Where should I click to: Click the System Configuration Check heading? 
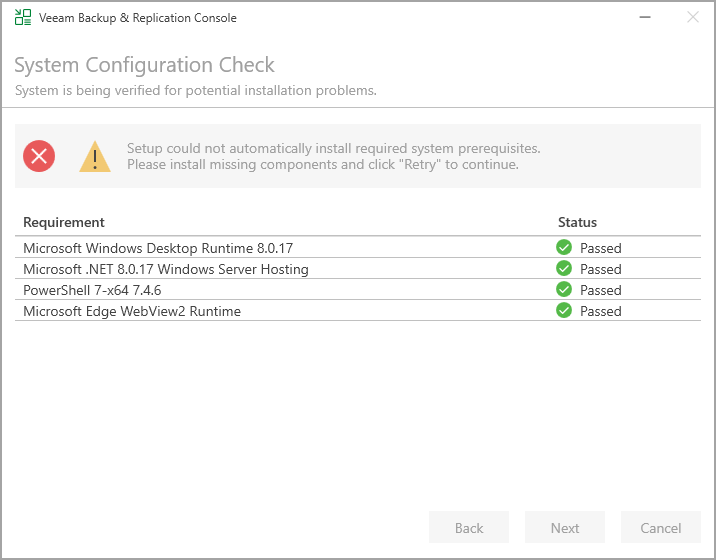(x=144, y=65)
